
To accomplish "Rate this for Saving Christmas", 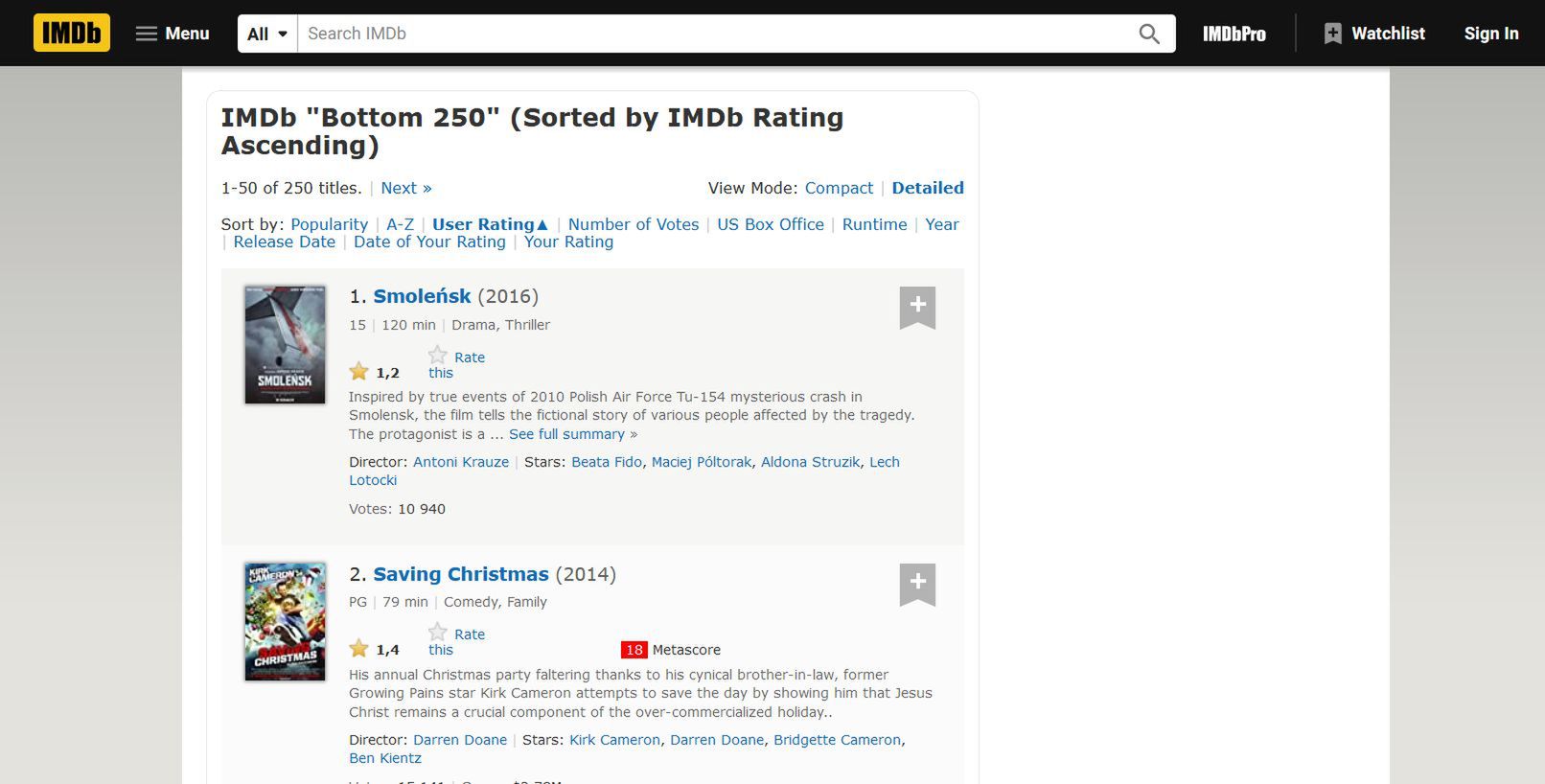I will pyautogui.click(x=456, y=640).
